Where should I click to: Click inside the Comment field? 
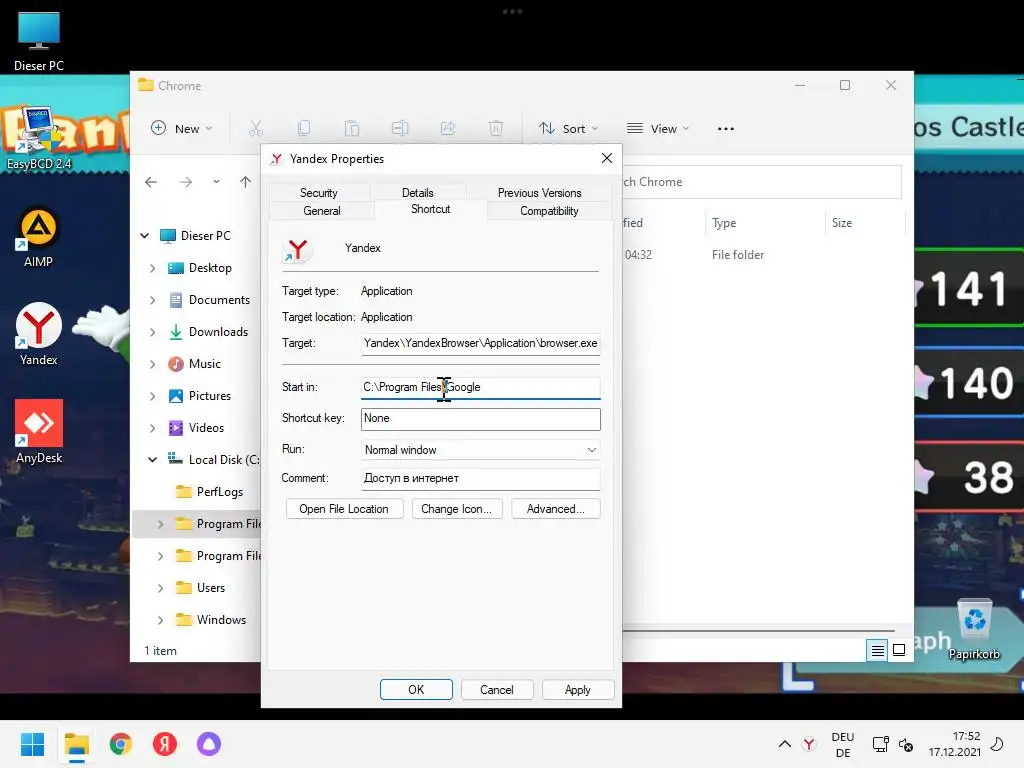(x=480, y=479)
